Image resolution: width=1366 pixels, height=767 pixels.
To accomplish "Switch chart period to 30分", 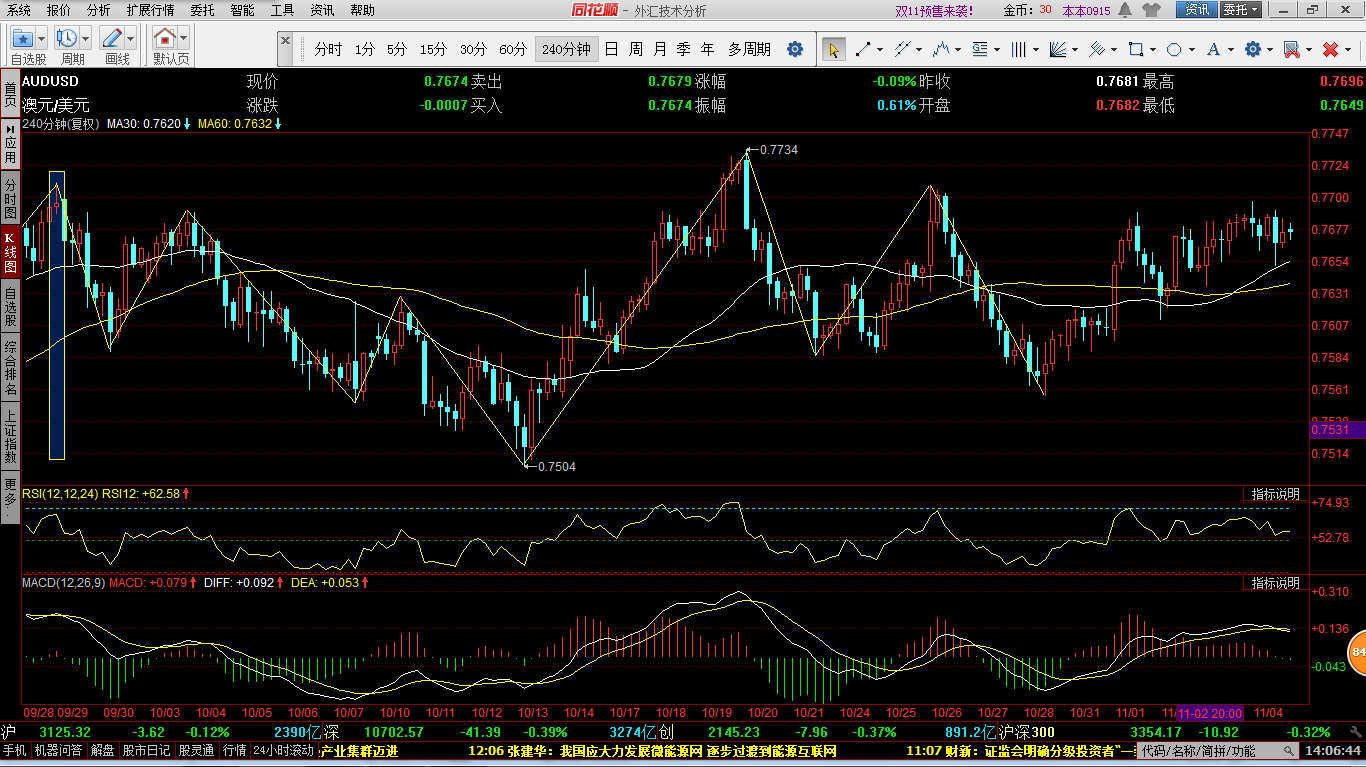I will pos(473,49).
